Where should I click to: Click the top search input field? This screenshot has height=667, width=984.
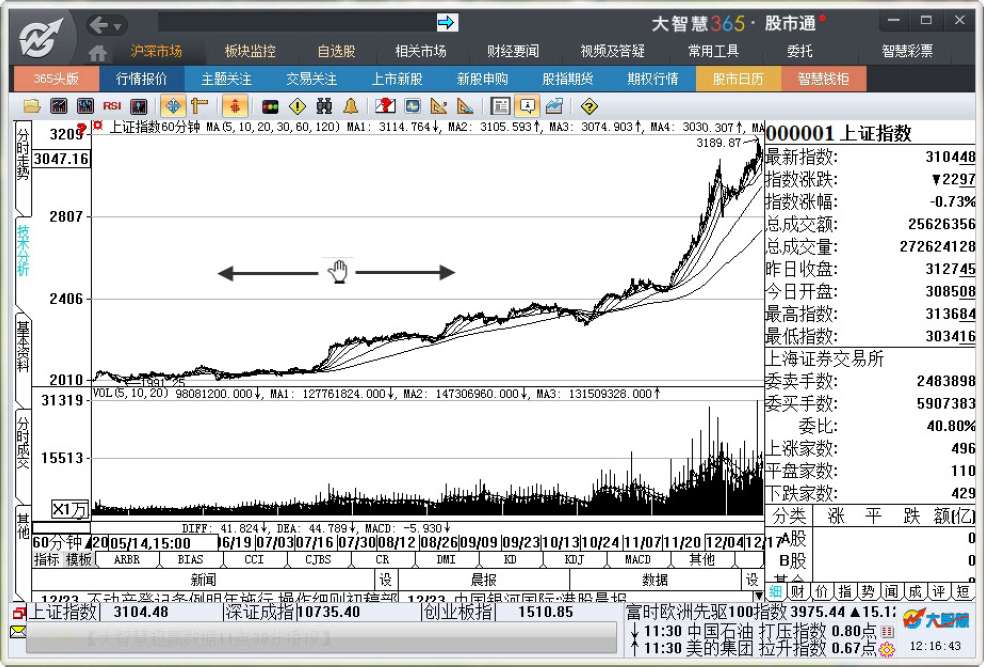point(297,23)
